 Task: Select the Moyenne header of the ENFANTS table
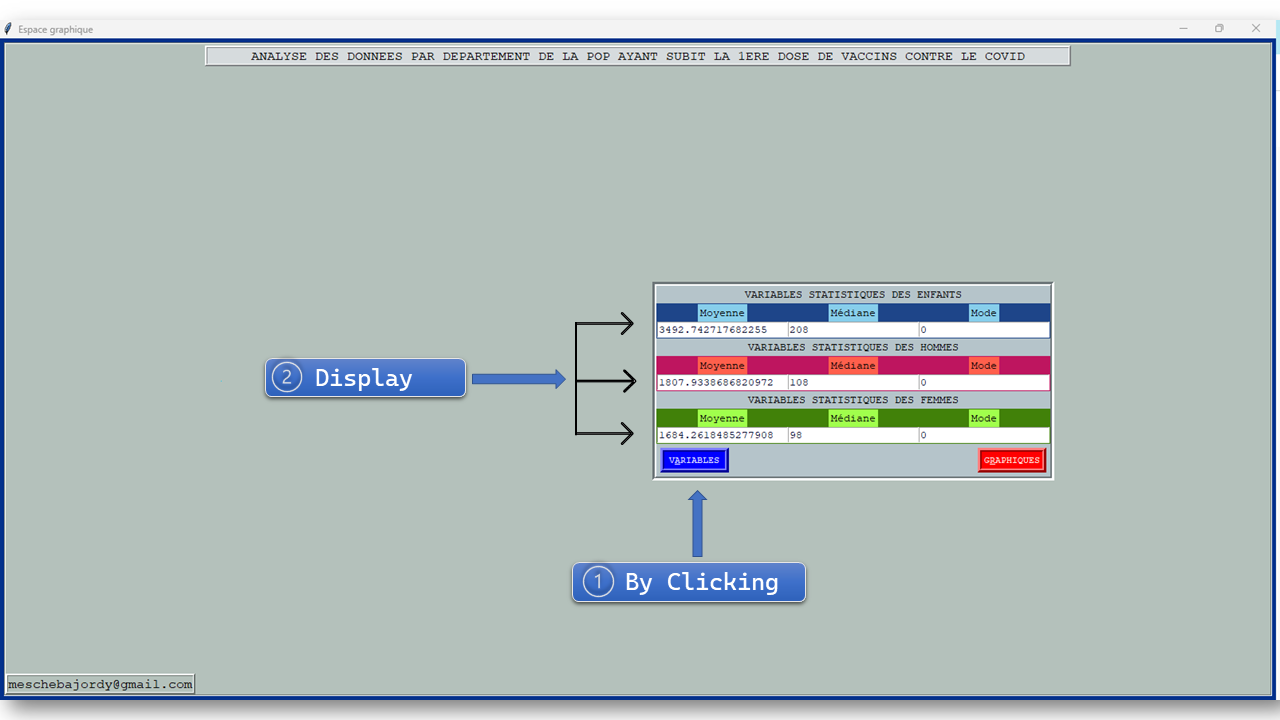click(721, 312)
